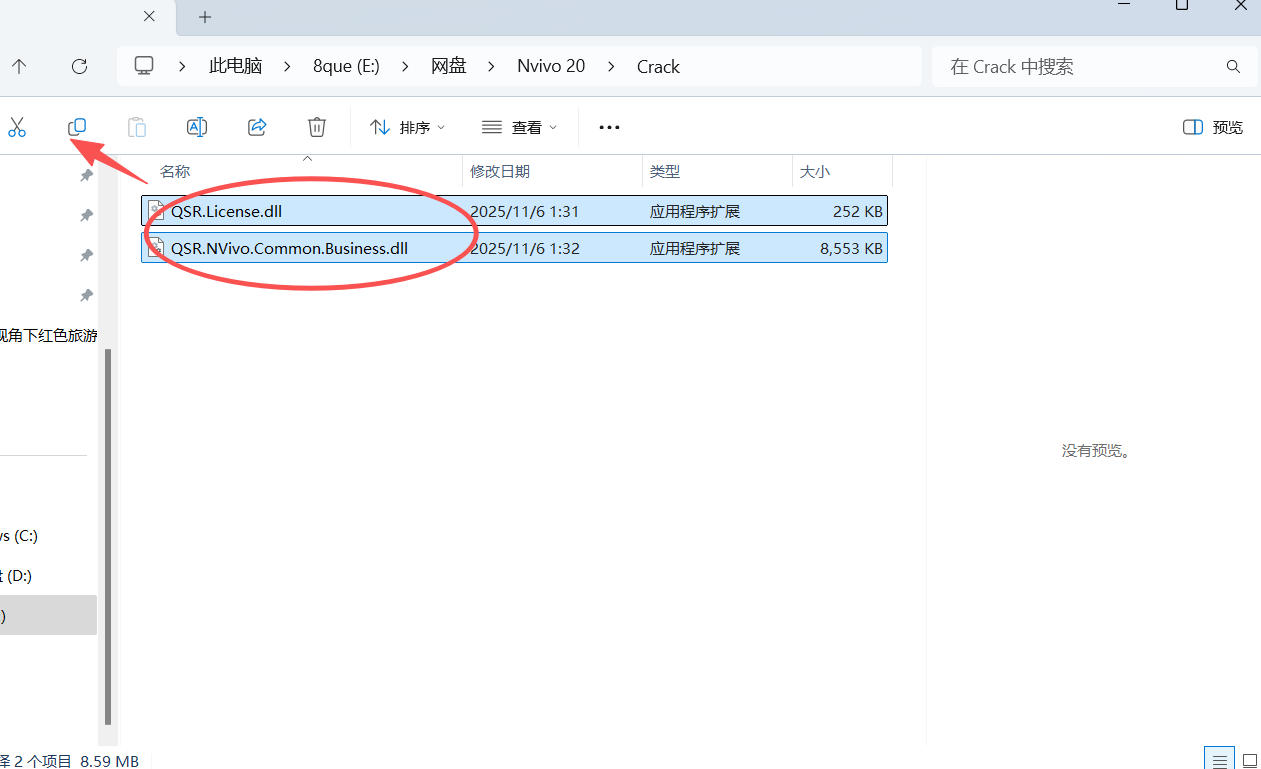Click the 在 Crack 中搜索 search field

click(x=1080, y=66)
